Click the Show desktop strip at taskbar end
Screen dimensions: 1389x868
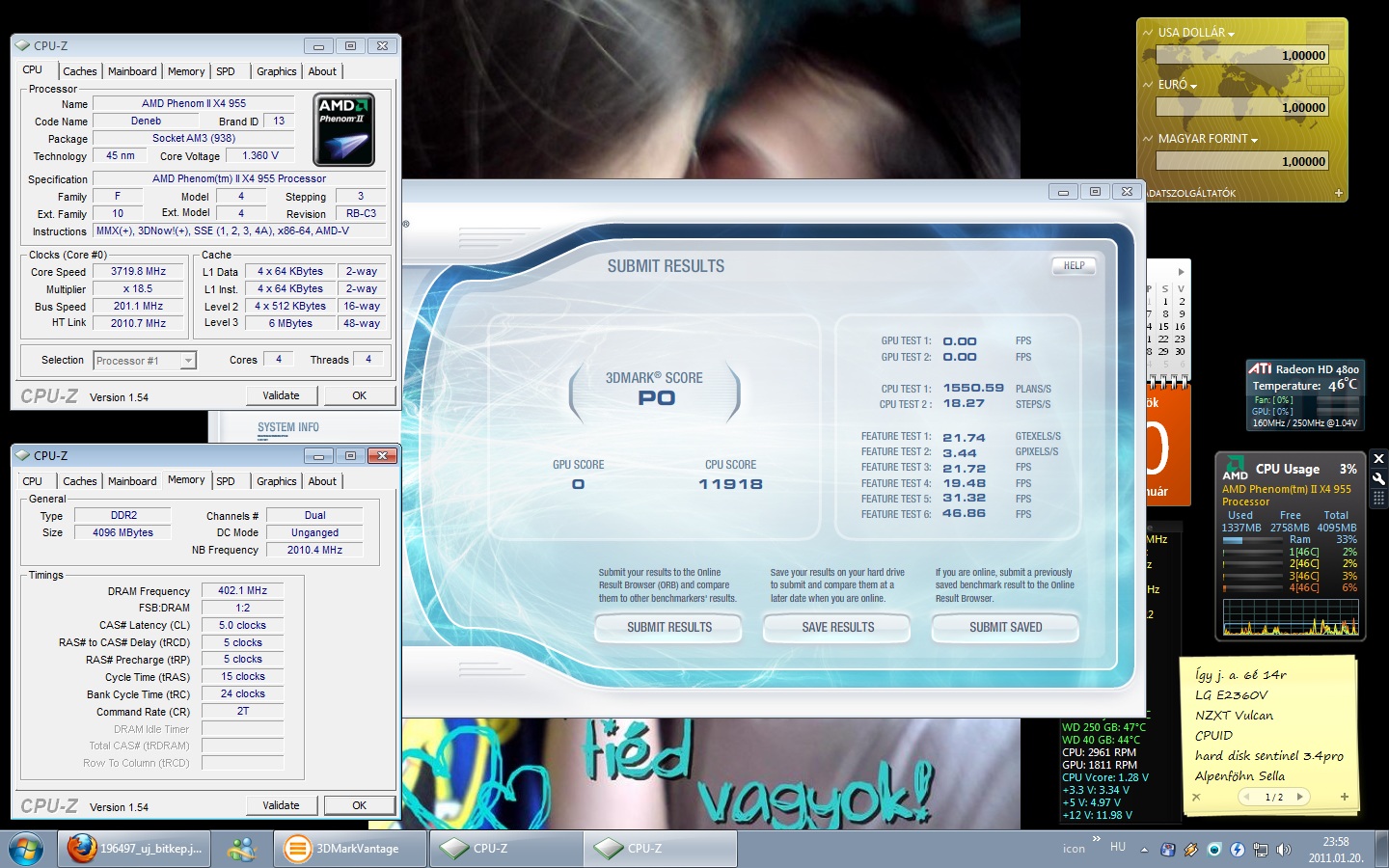[1382, 849]
